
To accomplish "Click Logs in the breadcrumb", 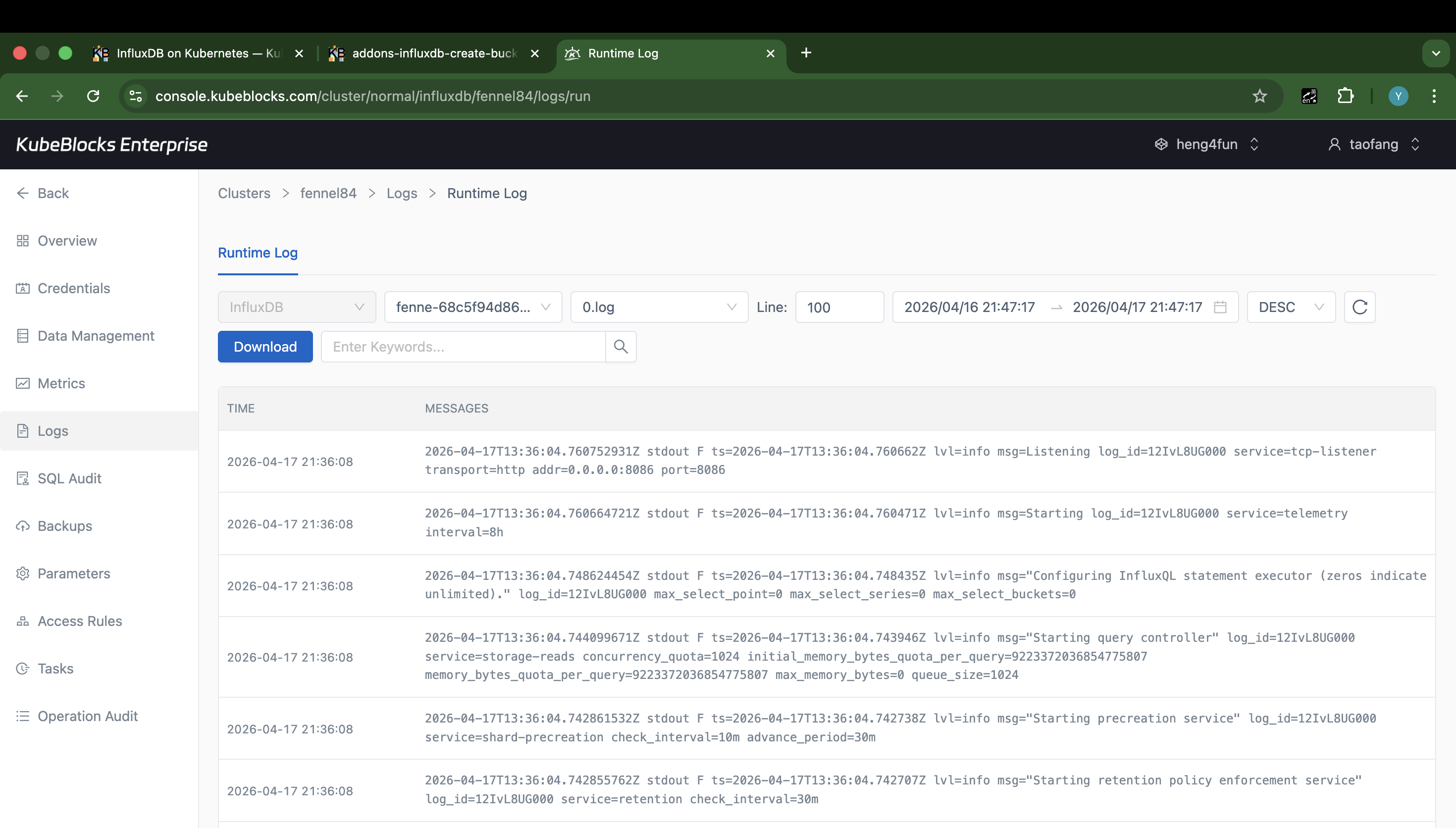I will pyautogui.click(x=401, y=193).
